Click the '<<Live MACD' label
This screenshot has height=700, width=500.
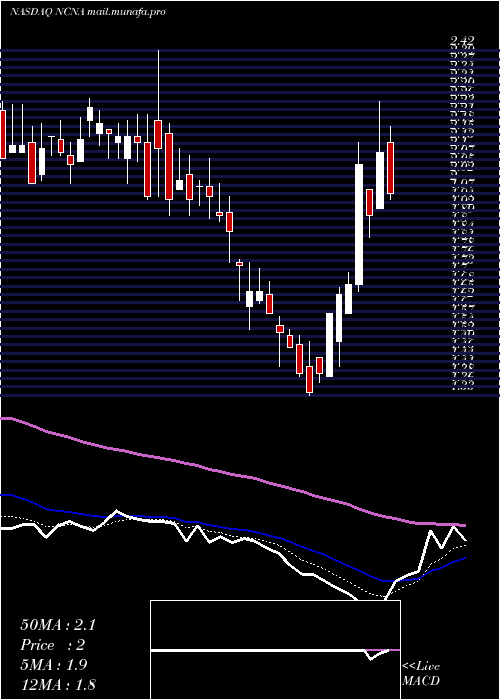point(421,674)
